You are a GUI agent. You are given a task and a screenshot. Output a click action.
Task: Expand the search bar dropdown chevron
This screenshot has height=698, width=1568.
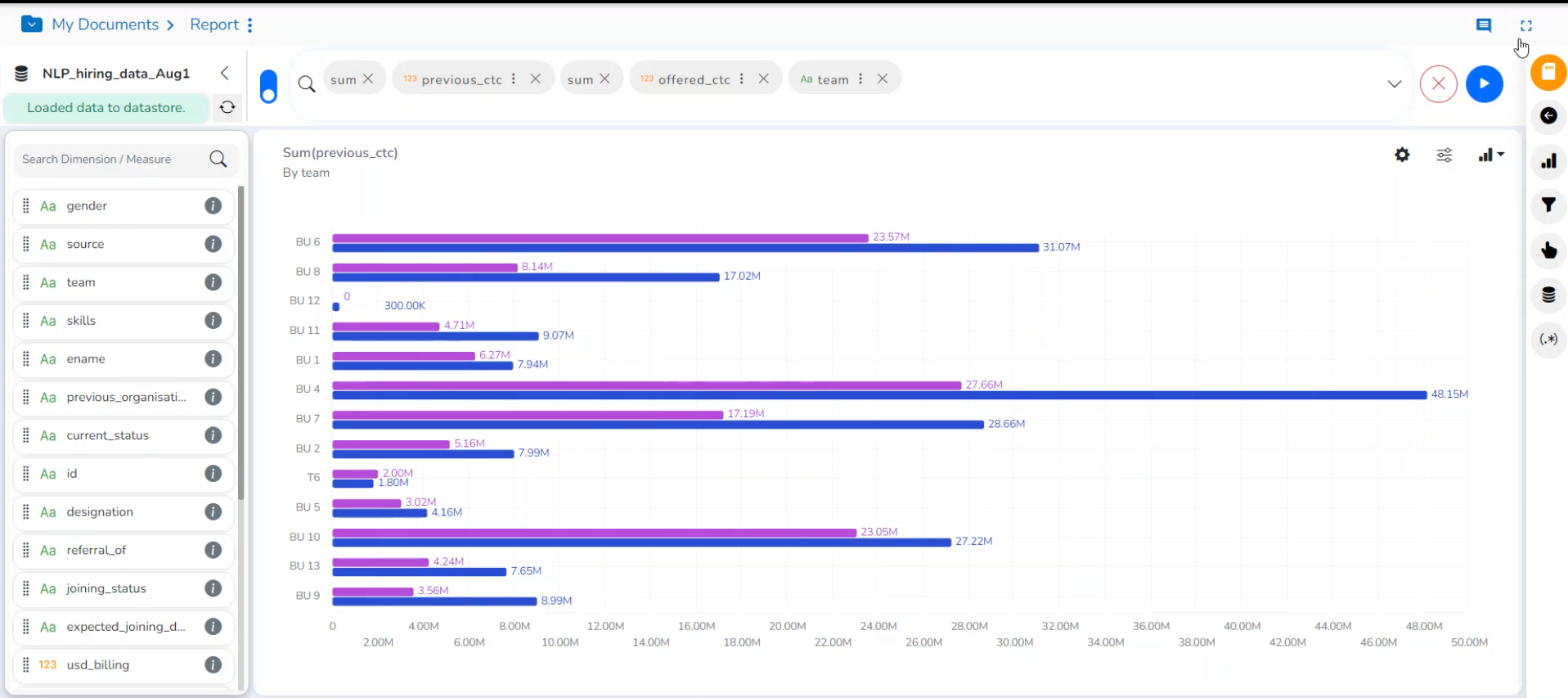[x=1395, y=83]
